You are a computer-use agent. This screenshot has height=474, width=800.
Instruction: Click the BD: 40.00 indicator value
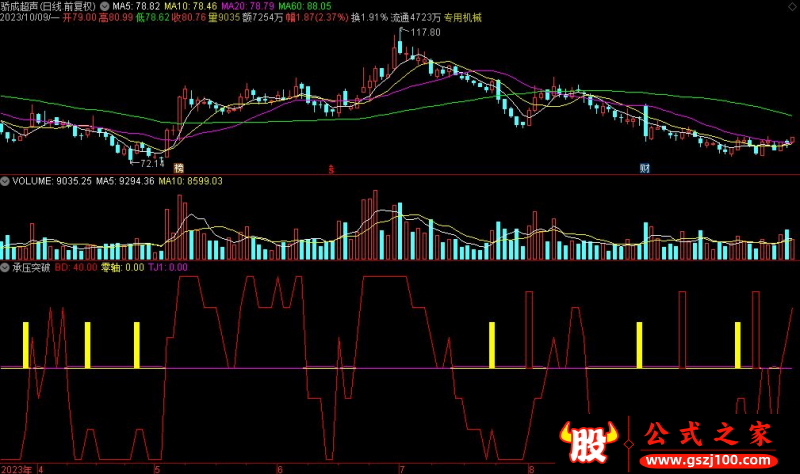coord(76,267)
